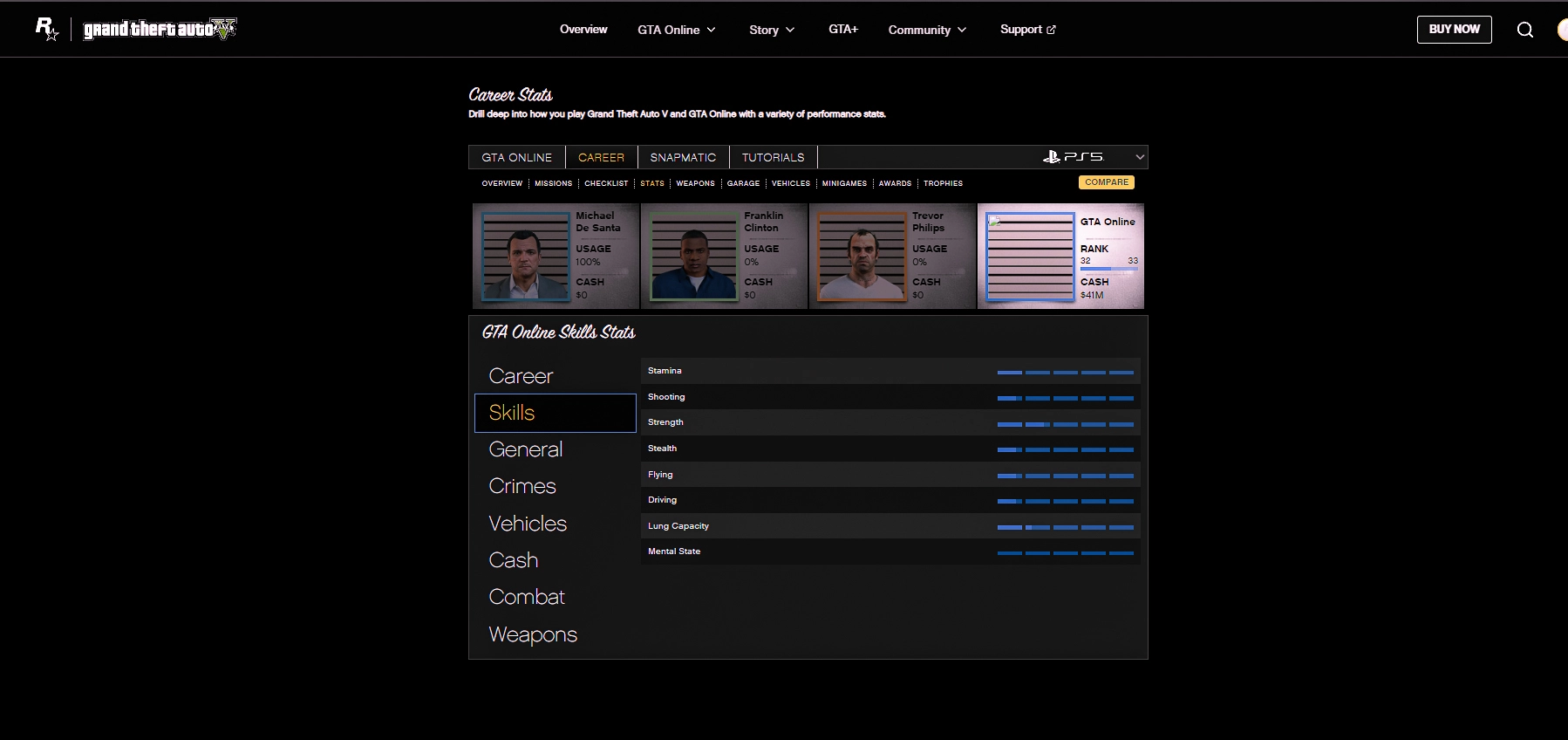The height and width of the screenshot is (740, 1568).
Task: Select the Crimes stats category
Action: [x=522, y=486]
